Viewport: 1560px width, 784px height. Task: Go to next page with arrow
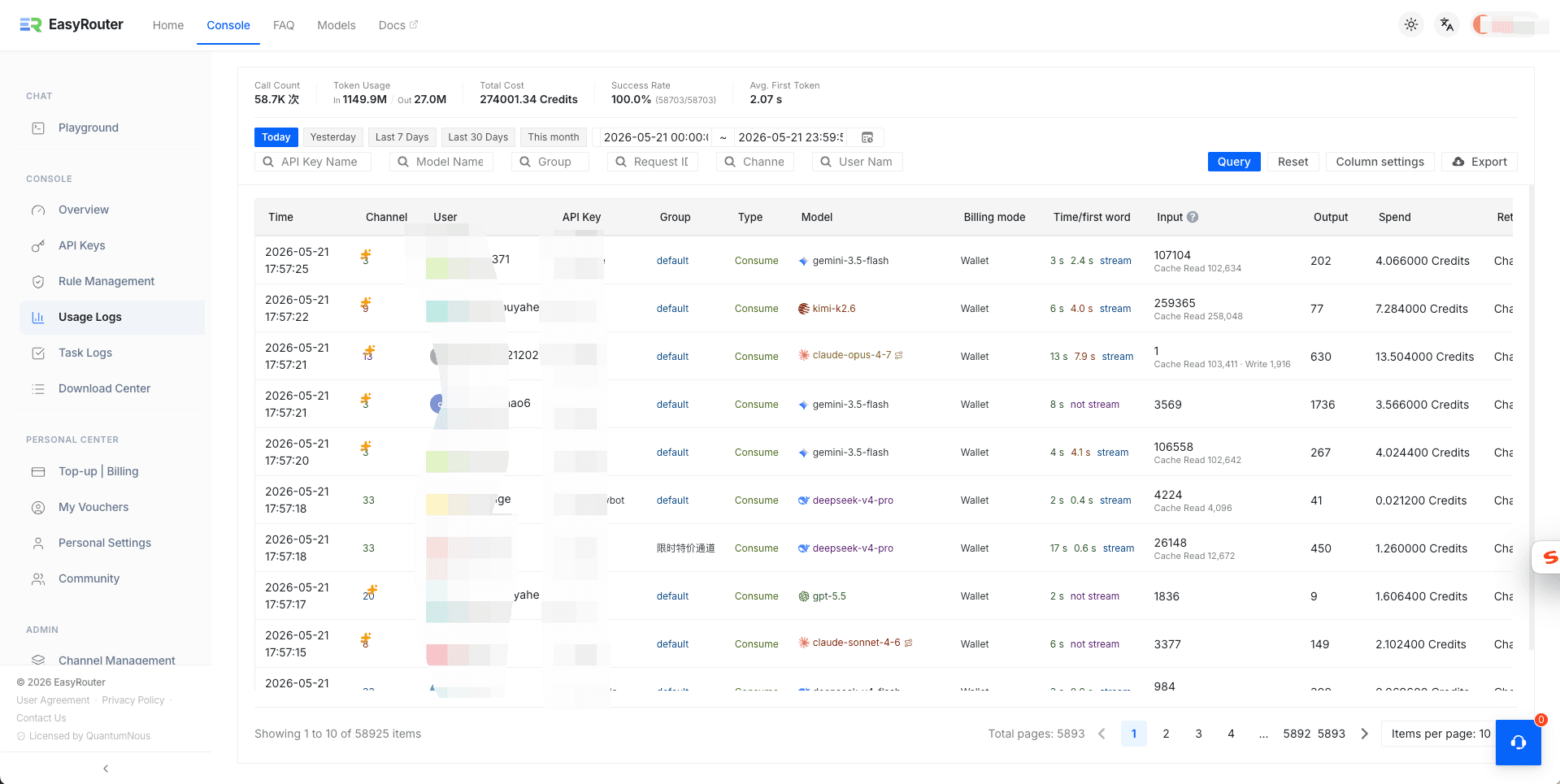pyautogui.click(x=1365, y=734)
